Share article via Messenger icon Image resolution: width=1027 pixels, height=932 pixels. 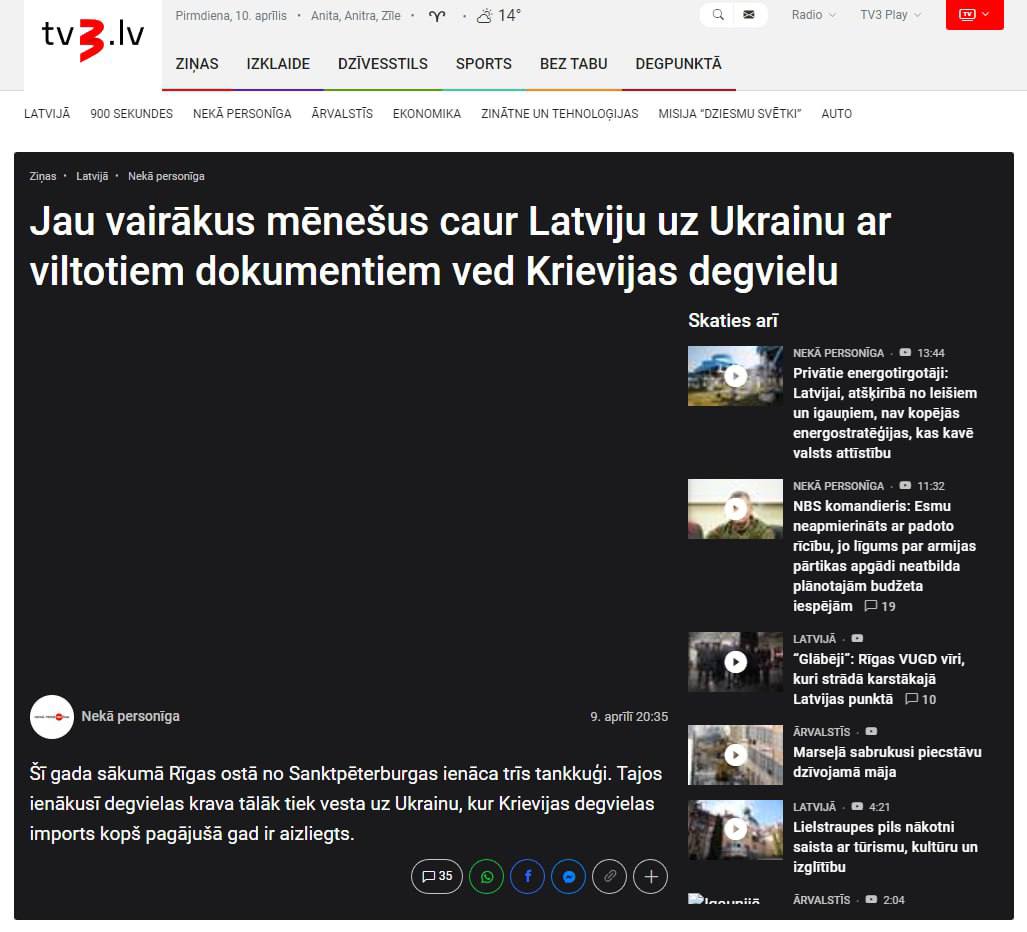tap(568, 877)
